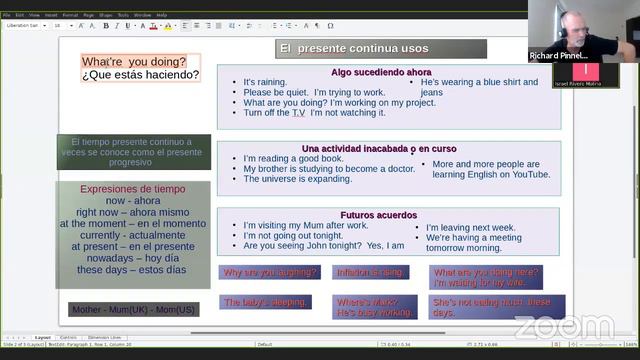Click the 'Futuros acuerdos' heading
Image resolution: width=640 pixels, height=360 pixels.
point(379,215)
